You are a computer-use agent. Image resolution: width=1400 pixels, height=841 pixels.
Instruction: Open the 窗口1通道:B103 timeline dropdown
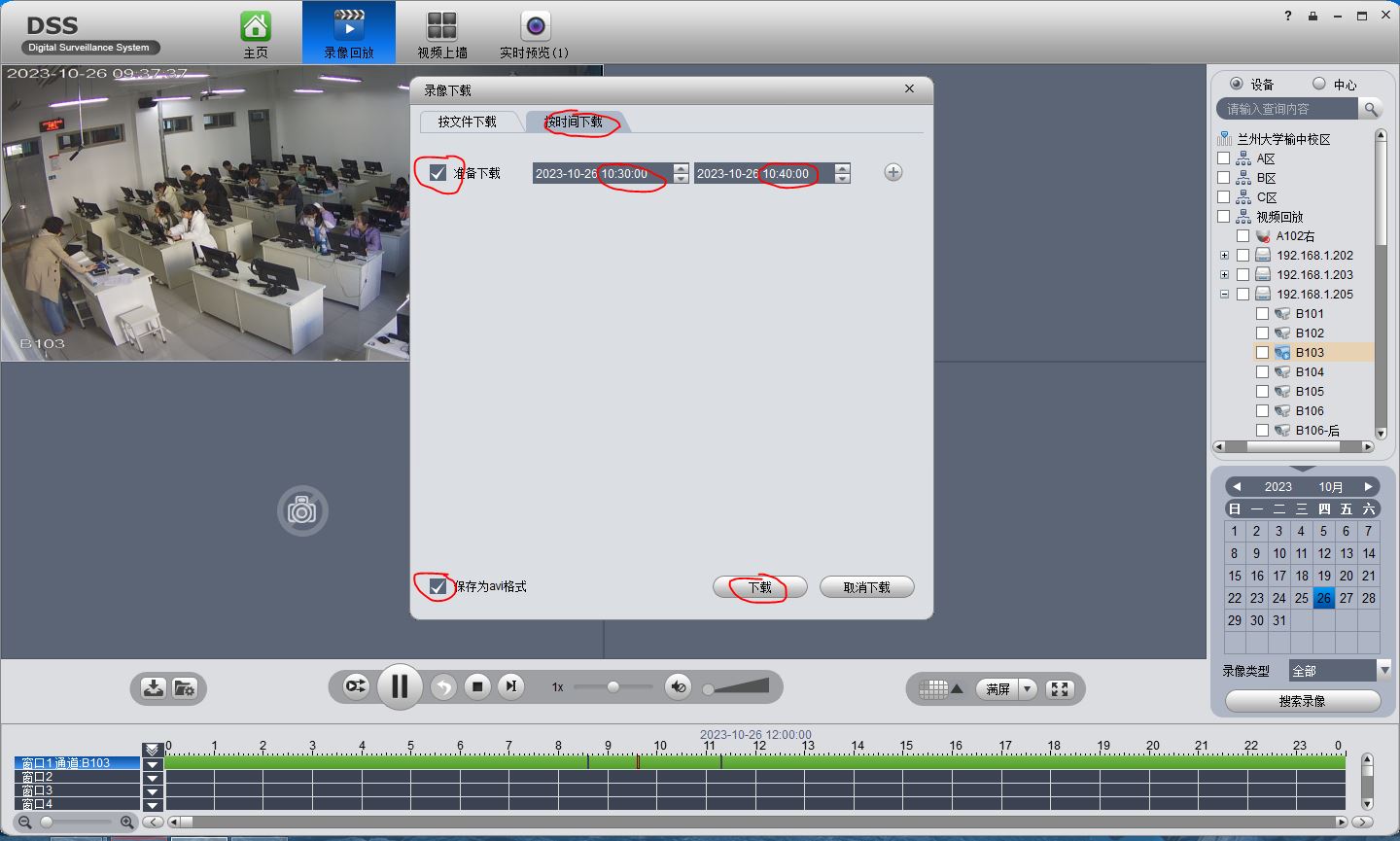(153, 764)
